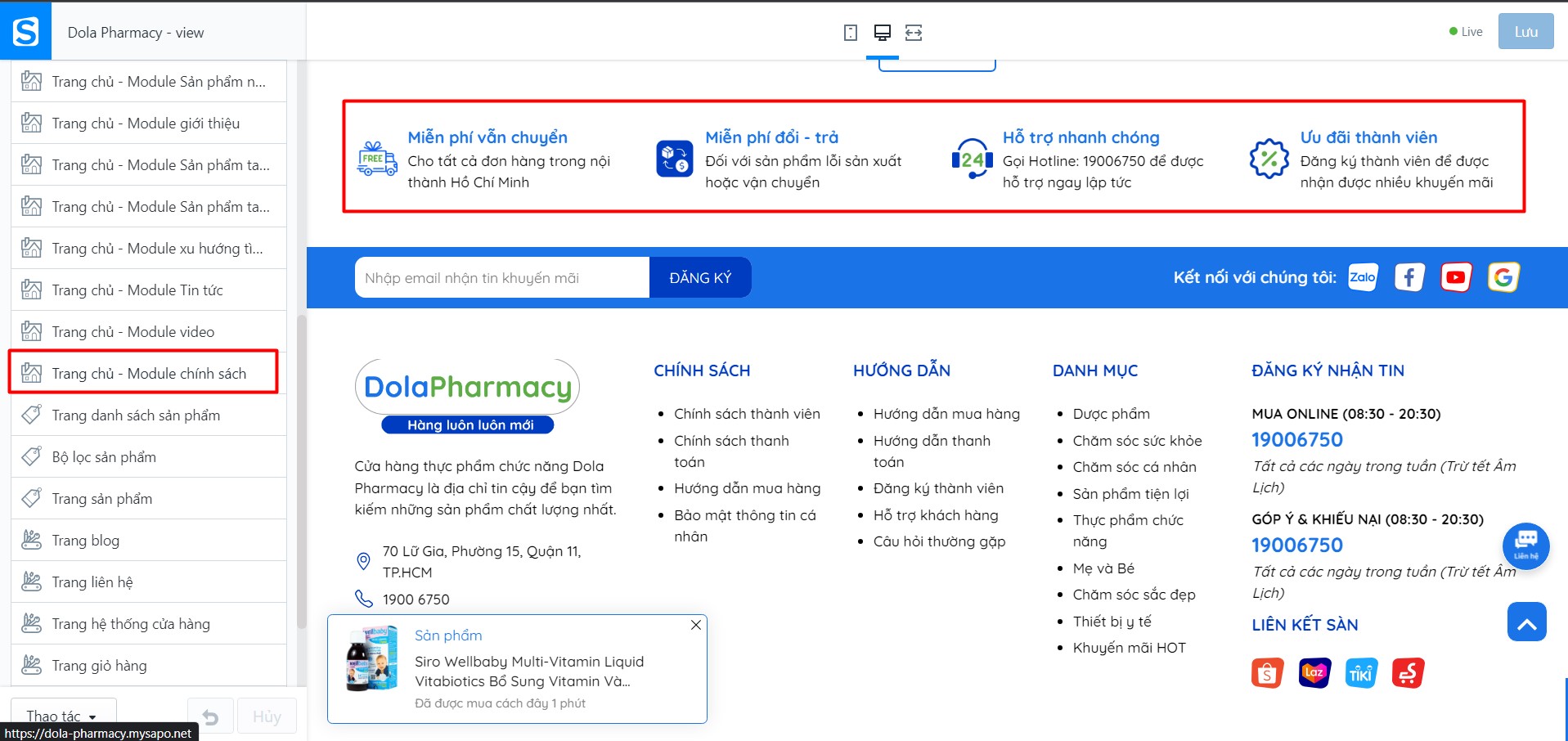Click the Lazada marketplace icon

[x=1314, y=673]
